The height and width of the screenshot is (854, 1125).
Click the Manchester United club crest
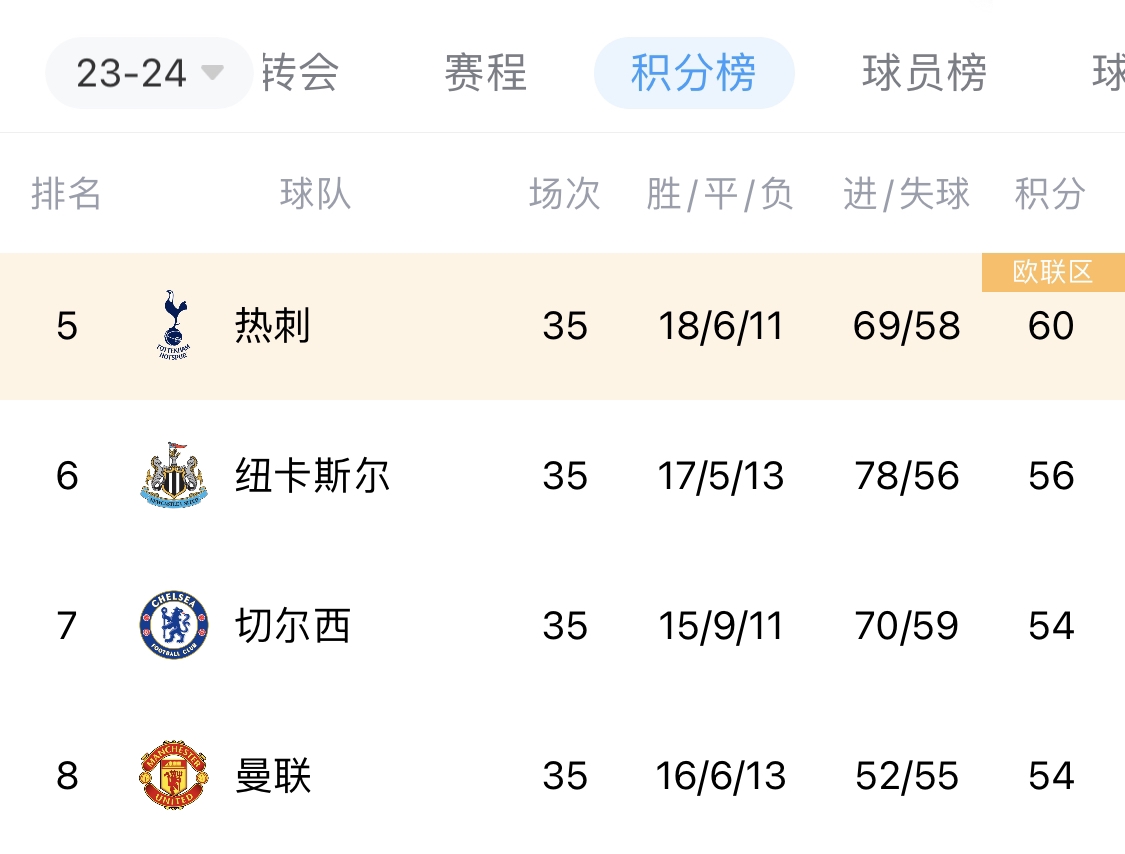tap(174, 776)
